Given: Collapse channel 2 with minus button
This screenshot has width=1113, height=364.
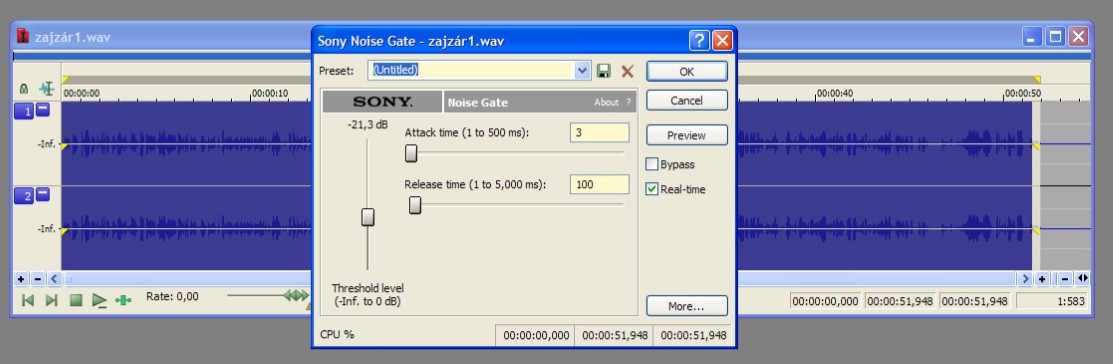Looking at the screenshot, I should [x=43, y=194].
